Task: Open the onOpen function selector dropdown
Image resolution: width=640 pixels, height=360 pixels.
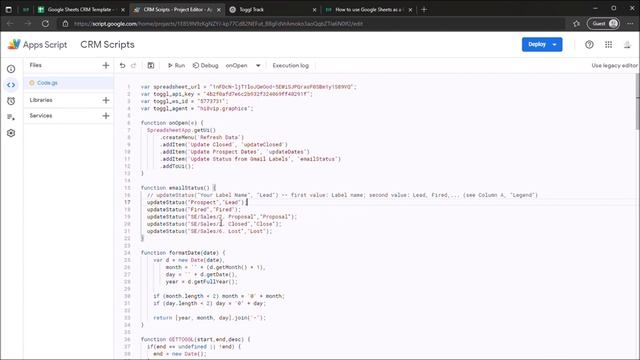Action: coord(243,65)
